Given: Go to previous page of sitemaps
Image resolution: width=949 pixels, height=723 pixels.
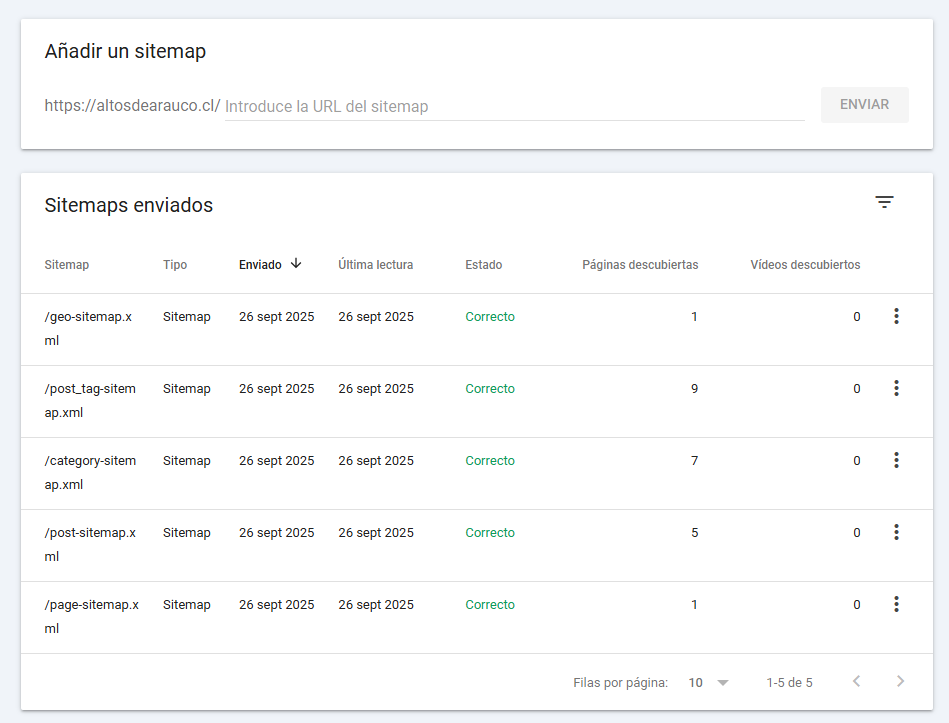Looking at the screenshot, I should pyautogui.click(x=856, y=682).
